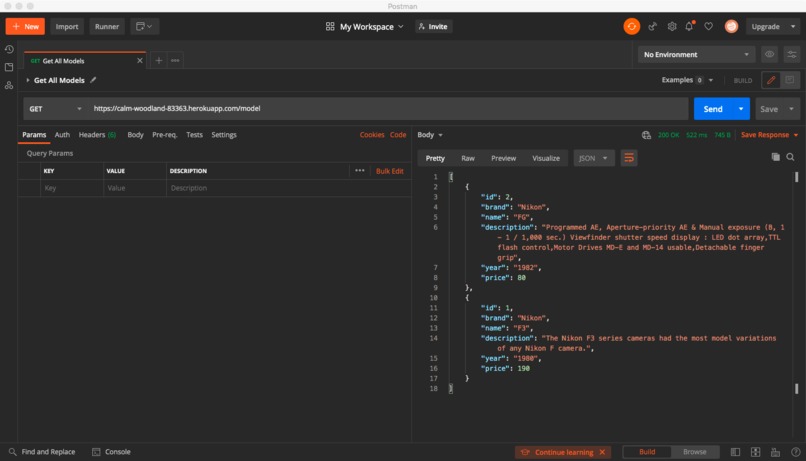Click the Bulk Edit link
The height and width of the screenshot is (461, 806).
390,171
